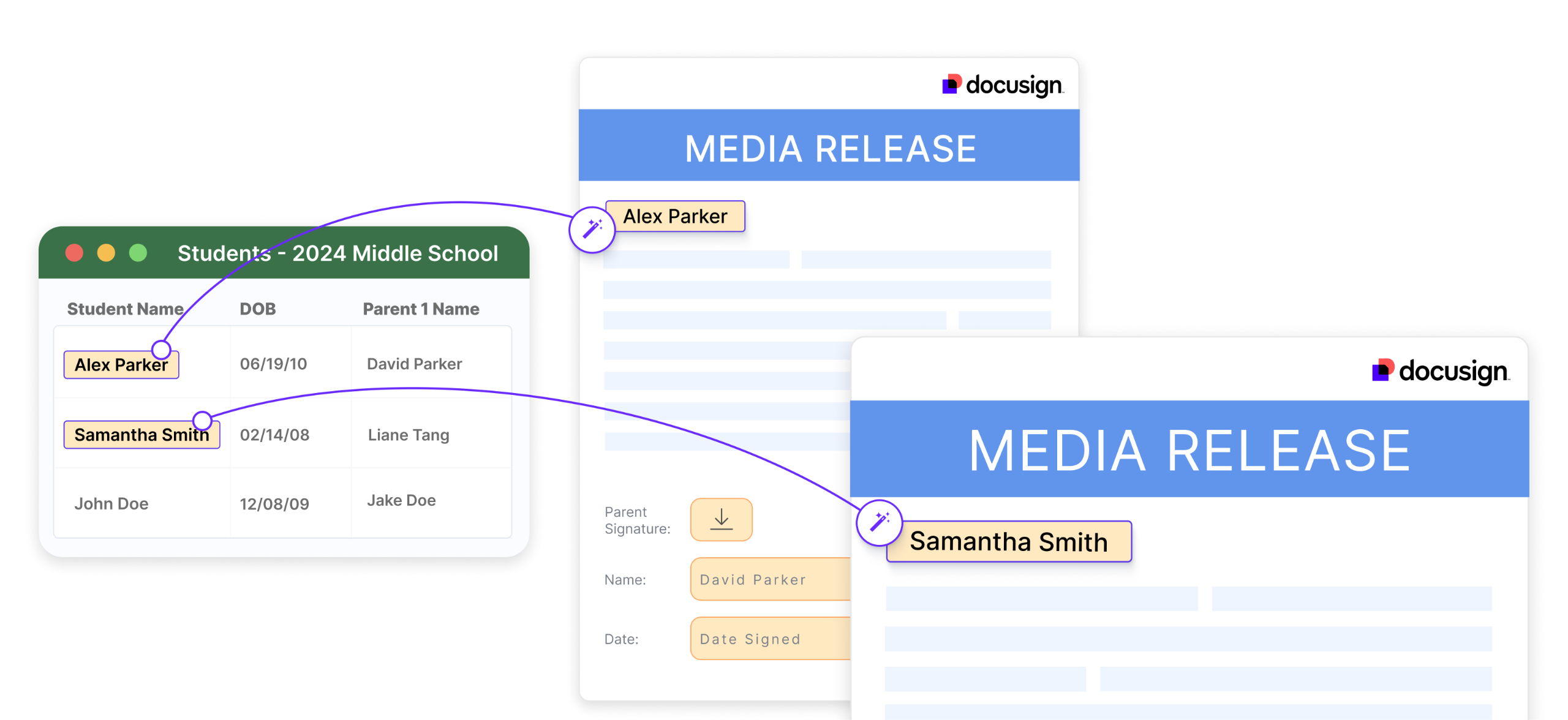
Task: Click magic wand icon beside Samantha Smith field
Action: click(880, 522)
